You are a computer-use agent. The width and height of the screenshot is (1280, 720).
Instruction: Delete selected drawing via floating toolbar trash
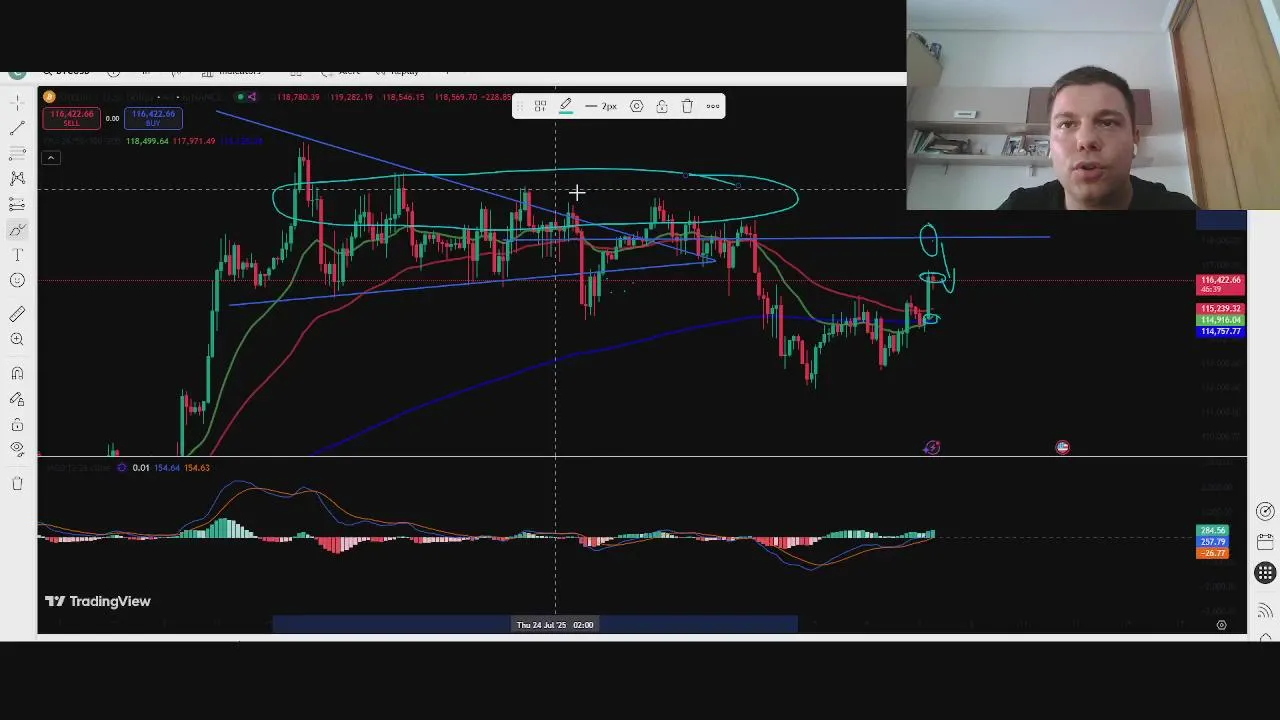[687, 106]
